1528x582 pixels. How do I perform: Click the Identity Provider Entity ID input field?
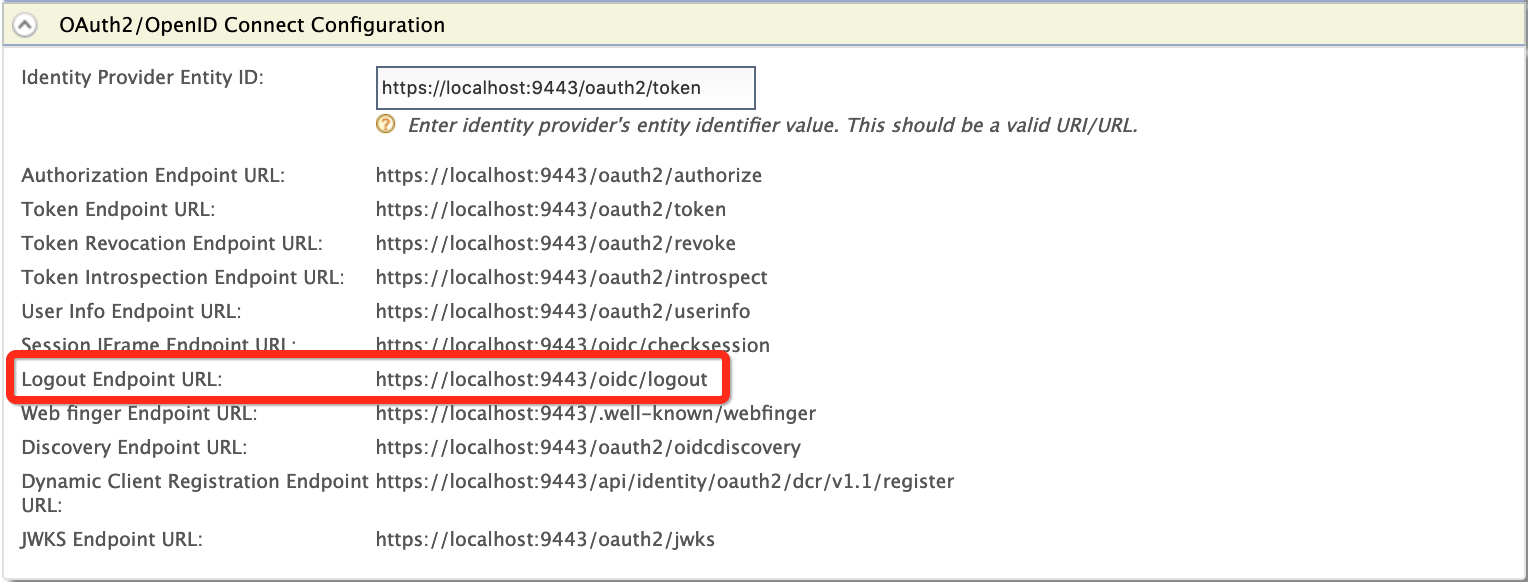(565, 88)
